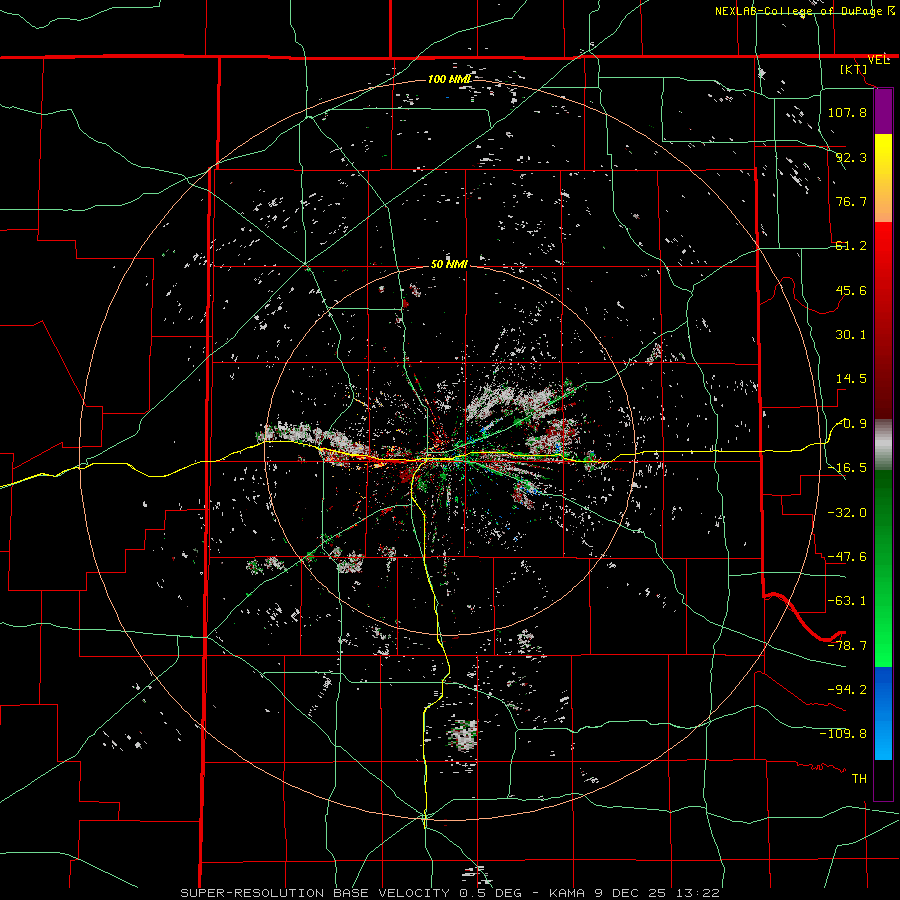The image size is (900, 900).
Task: Select the -63.1 legend value
Action: coord(847,601)
